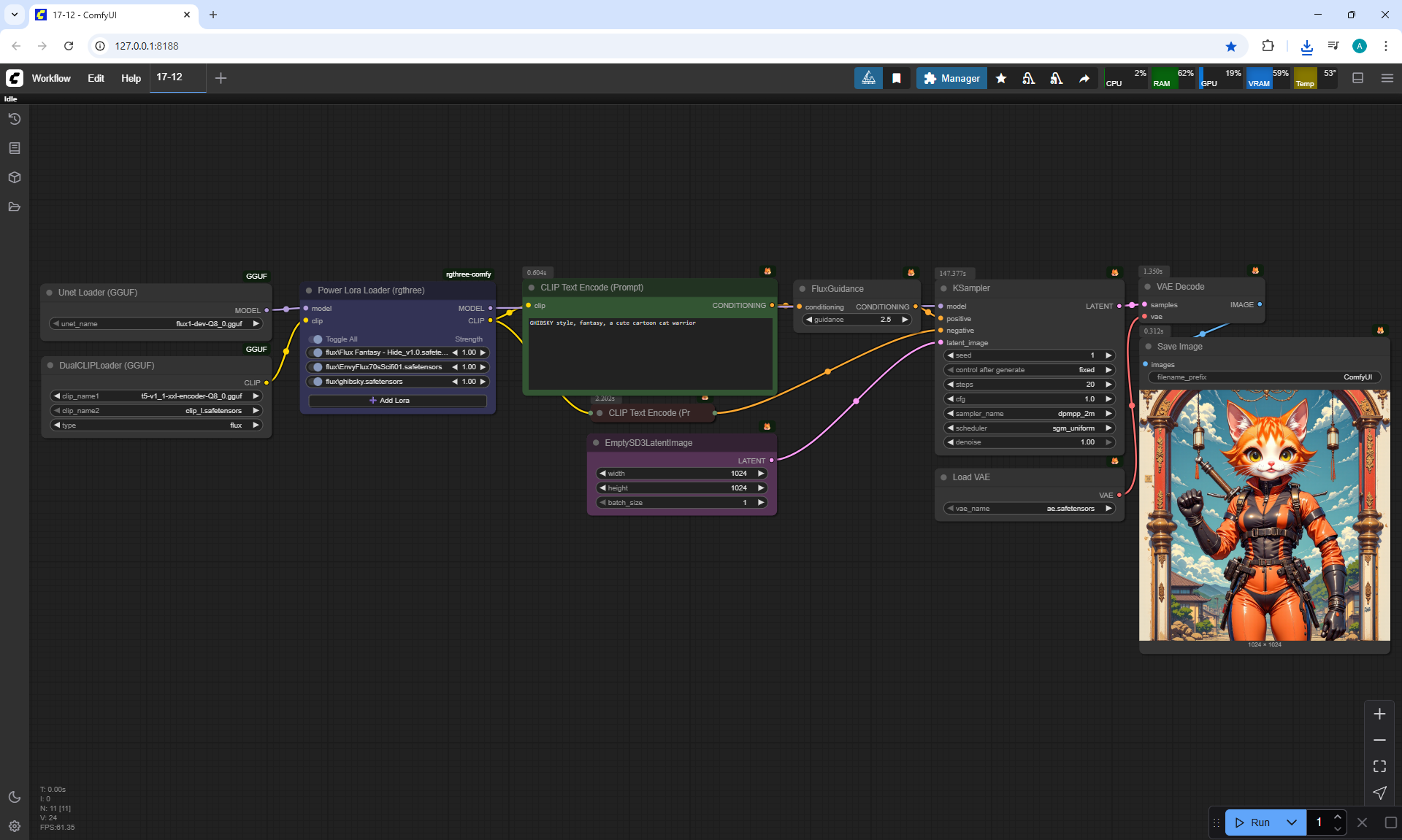Disable the ghibsky.safetensors lora toggle

(x=315, y=382)
